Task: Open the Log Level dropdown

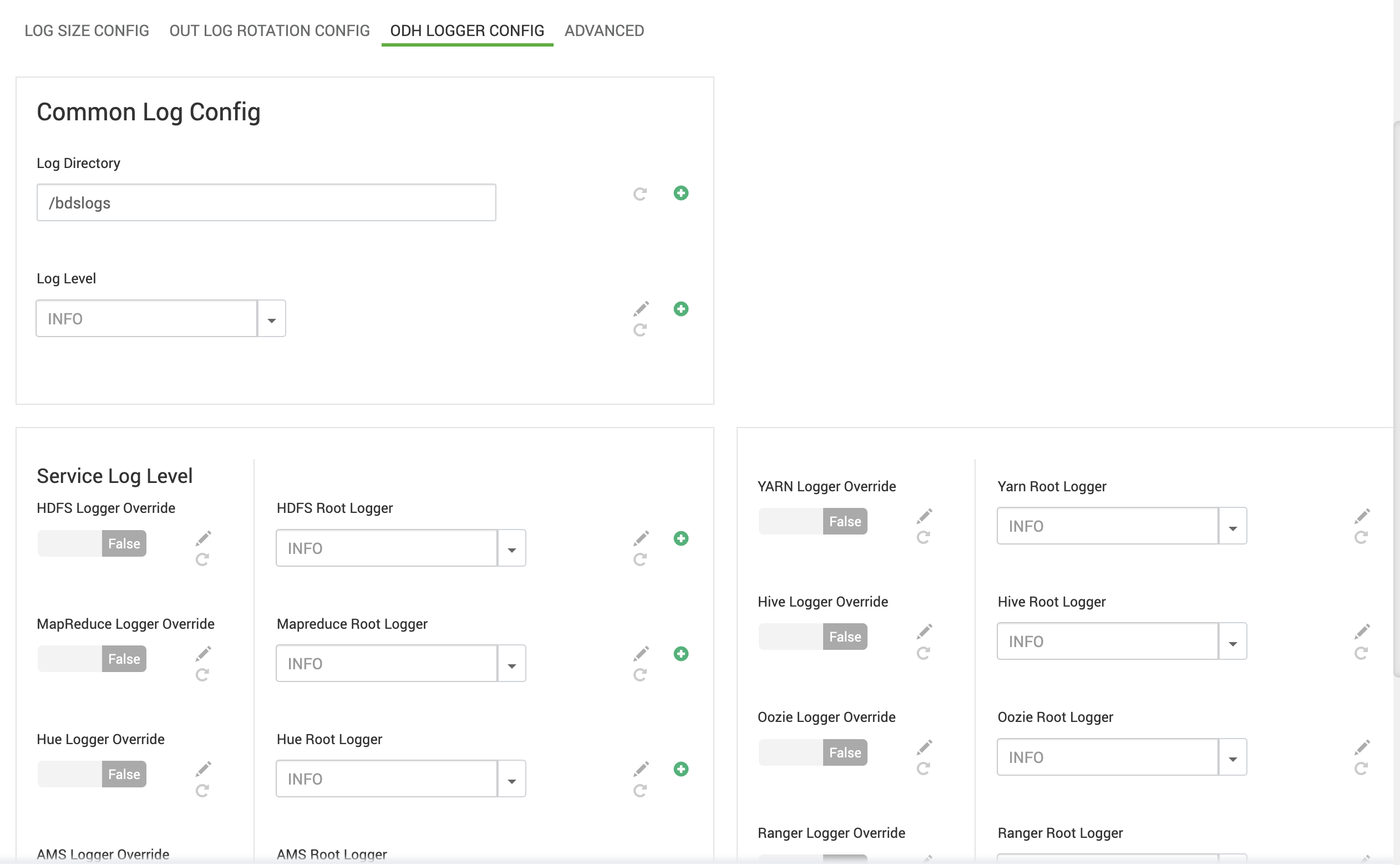Action: coord(271,318)
